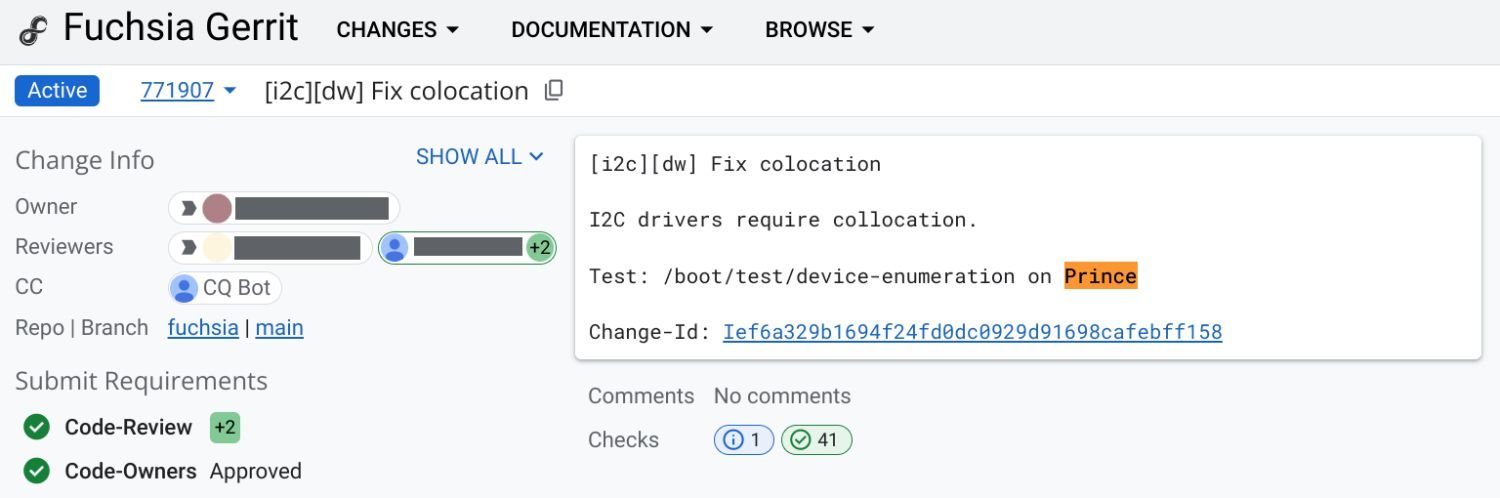Click the second reviewer's avatar icon
The image size is (1500, 498).
(394, 248)
